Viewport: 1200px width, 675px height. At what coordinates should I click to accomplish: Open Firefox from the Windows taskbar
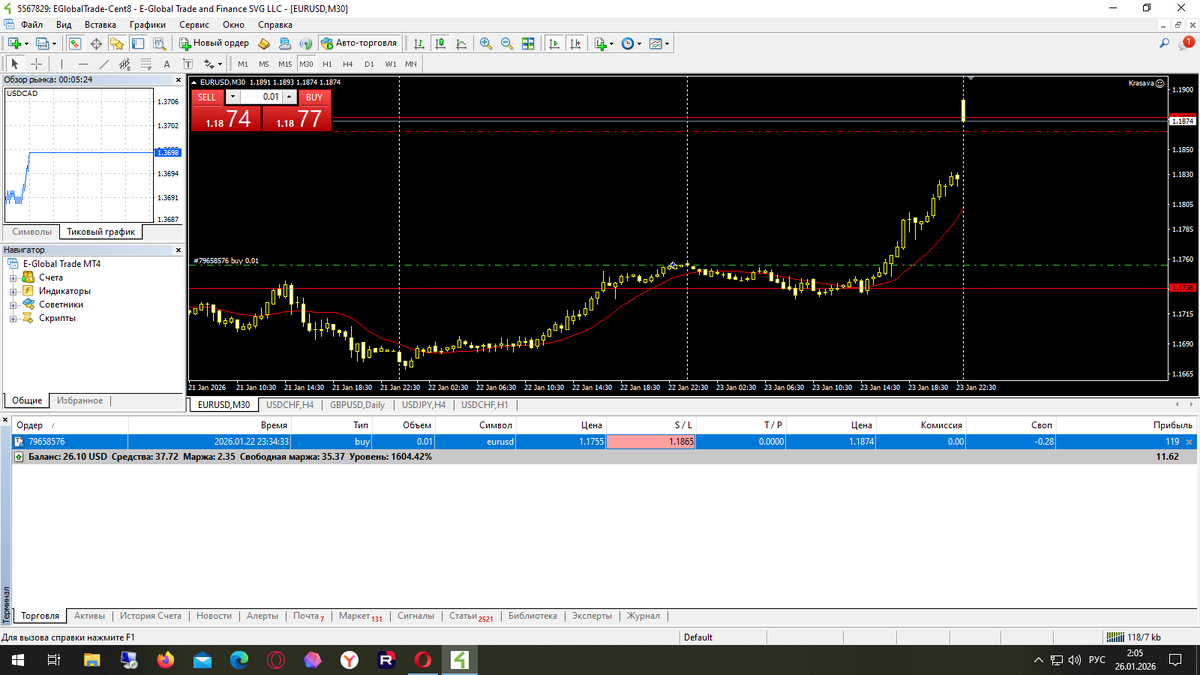(x=165, y=660)
